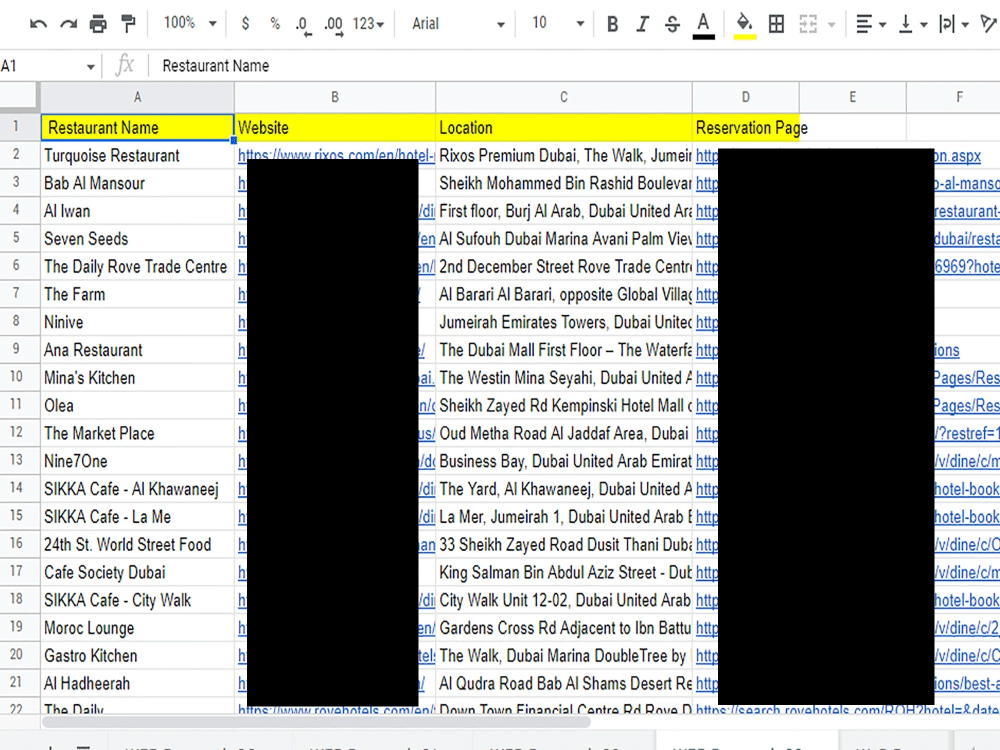Select the Cafe Society Dubai cell
The width and height of the screenshot is (1000, 750).
[137, 572]
